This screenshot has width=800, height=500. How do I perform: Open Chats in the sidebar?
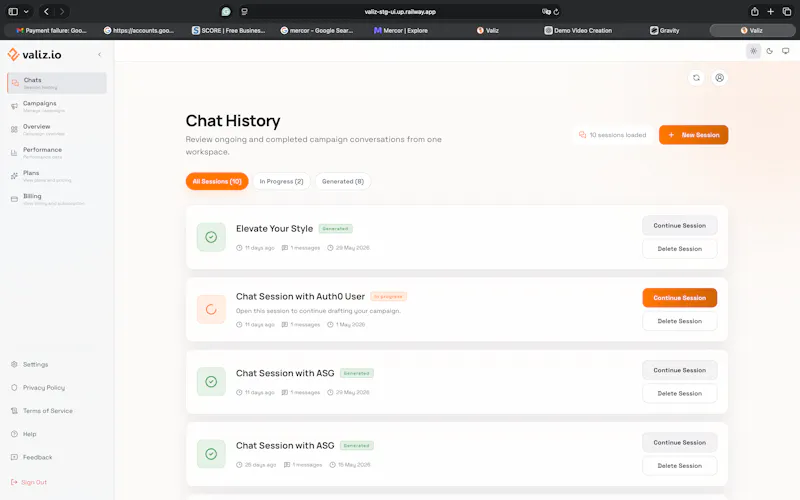[x=57, y=83]
